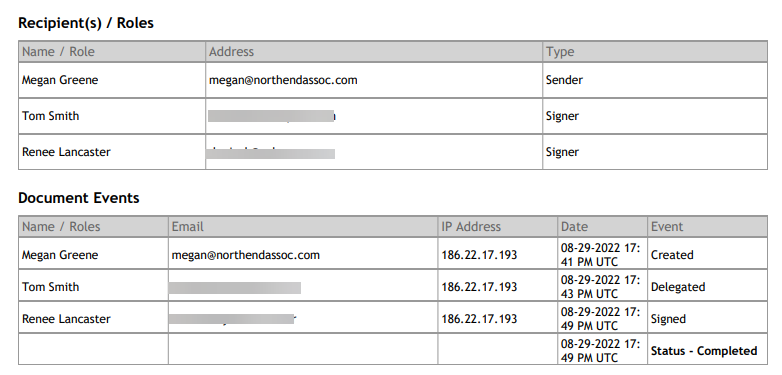Click the Recipient(s) / Roles heading
Screen dimensions: 782x375
[x=86, y=23]
